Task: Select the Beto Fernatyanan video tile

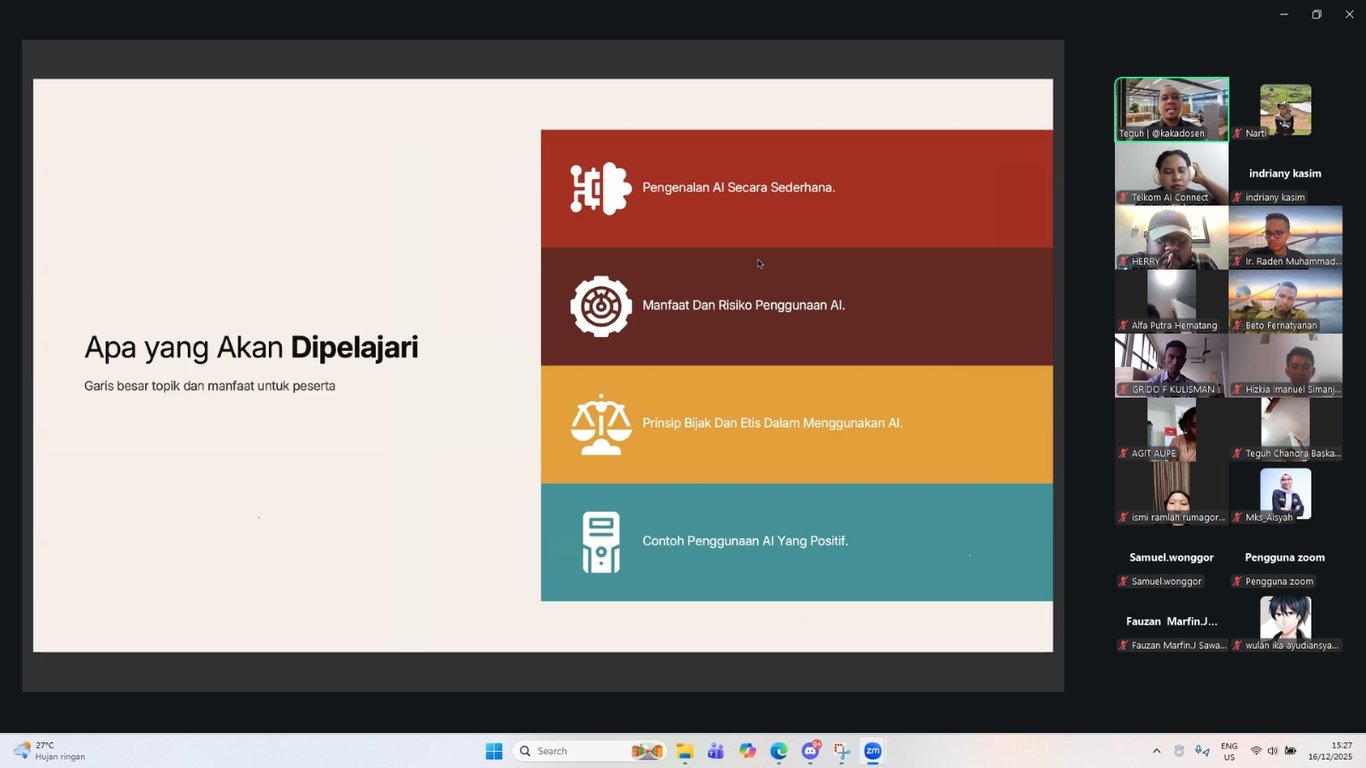Action: pyautogui.click(x=1285, y=302)
